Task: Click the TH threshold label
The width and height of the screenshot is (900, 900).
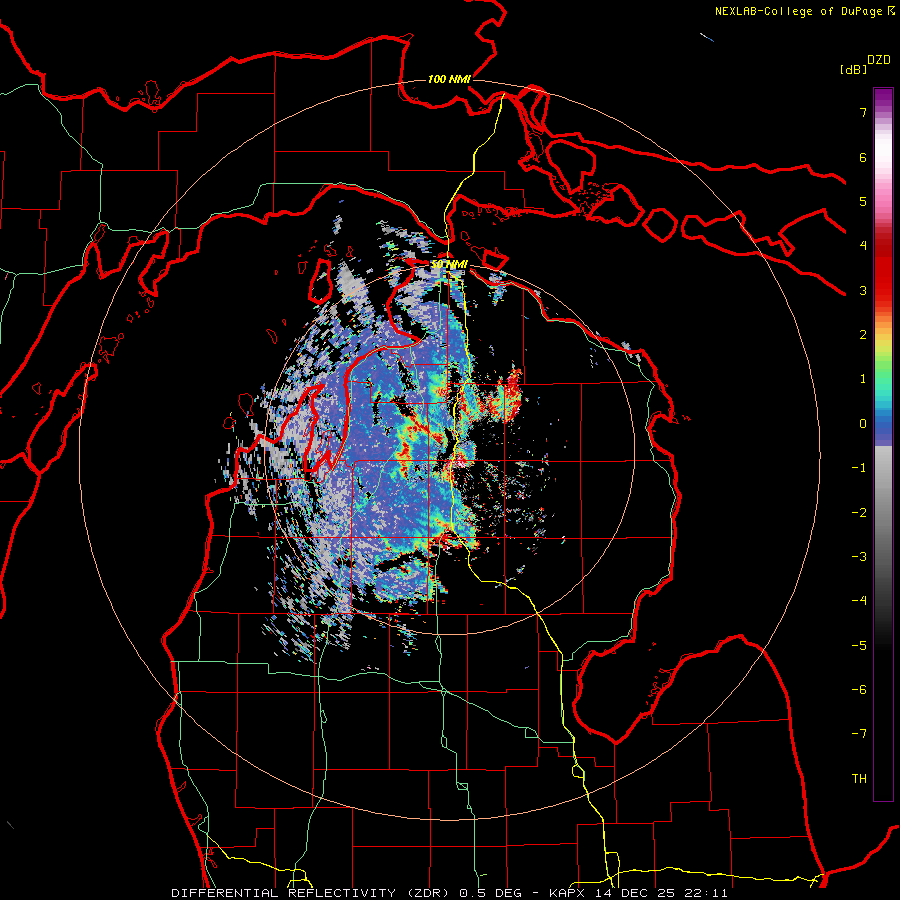Action: point(859,779)
